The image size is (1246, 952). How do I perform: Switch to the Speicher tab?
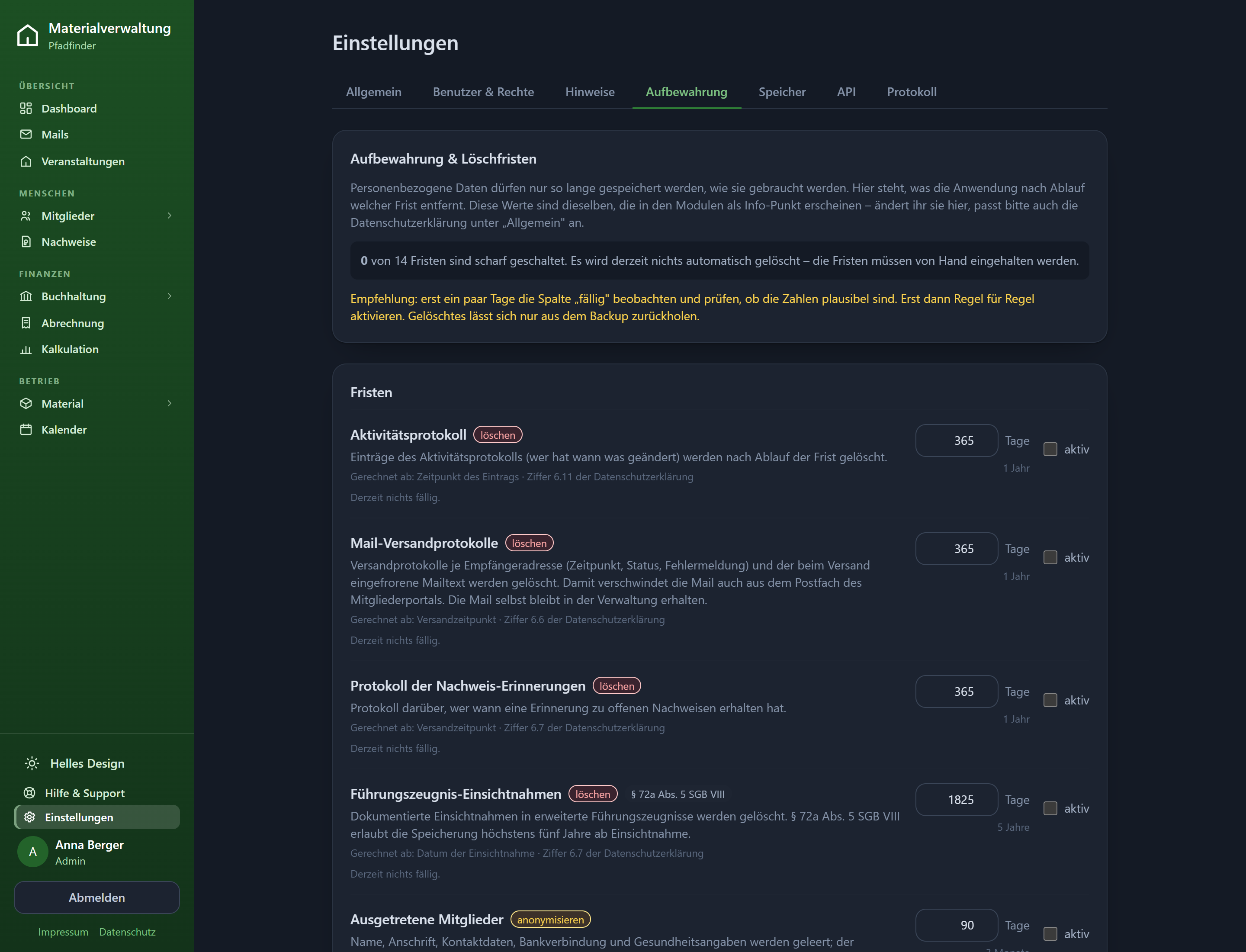pyautogui.click(x=782, y=92)
